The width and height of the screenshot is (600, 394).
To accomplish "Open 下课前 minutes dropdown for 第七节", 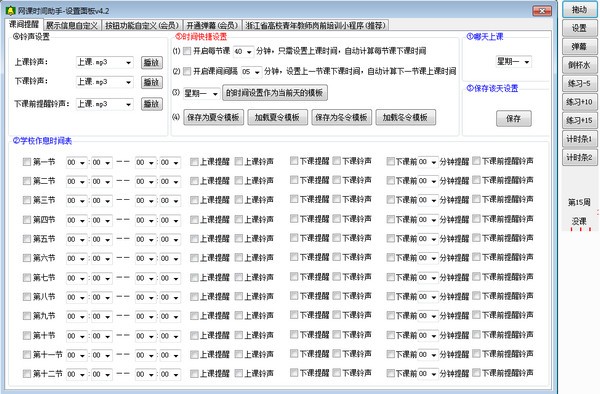I will tap(428, 278).
